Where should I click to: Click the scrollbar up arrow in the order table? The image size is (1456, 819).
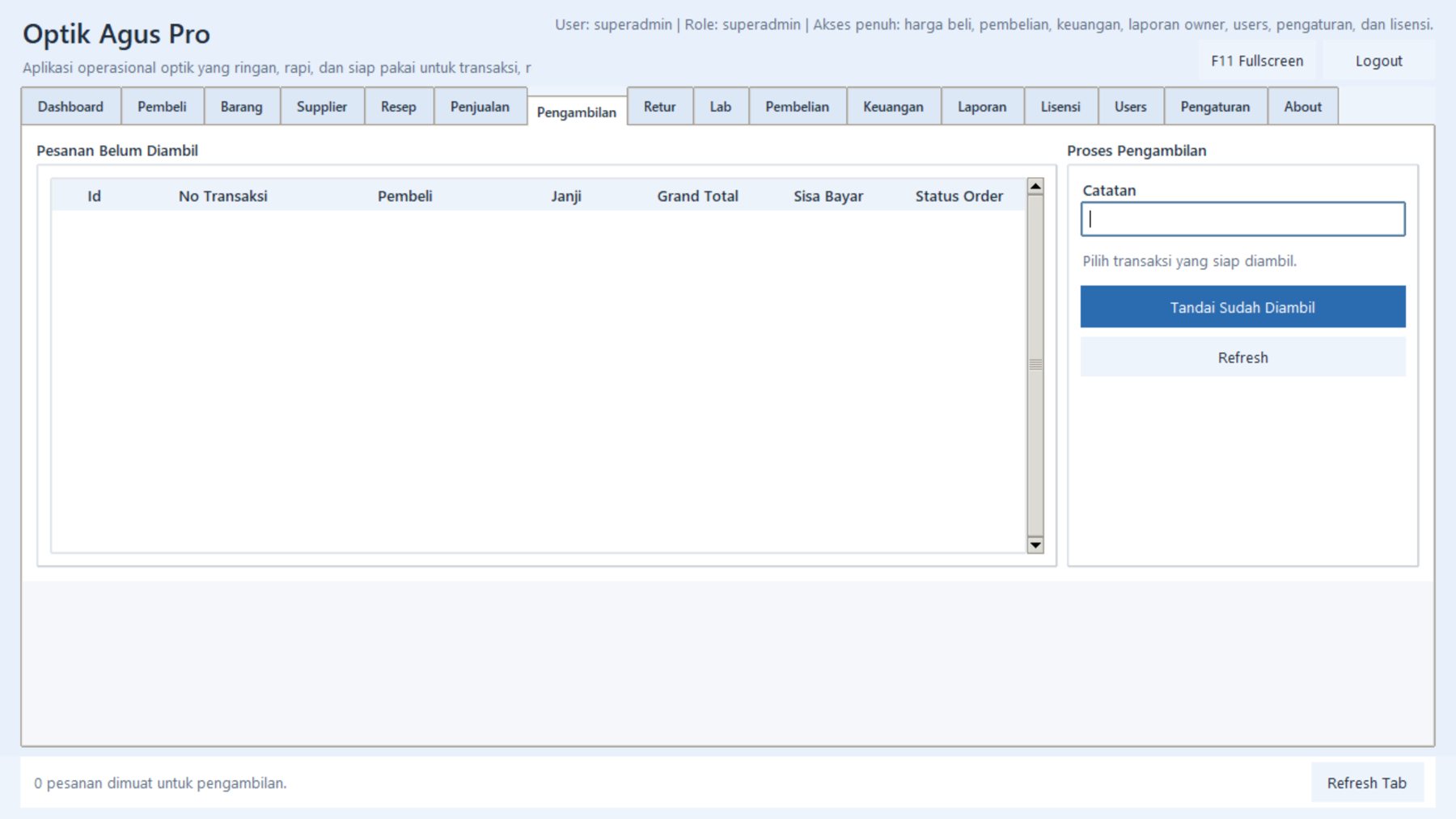click(1035, 187)
